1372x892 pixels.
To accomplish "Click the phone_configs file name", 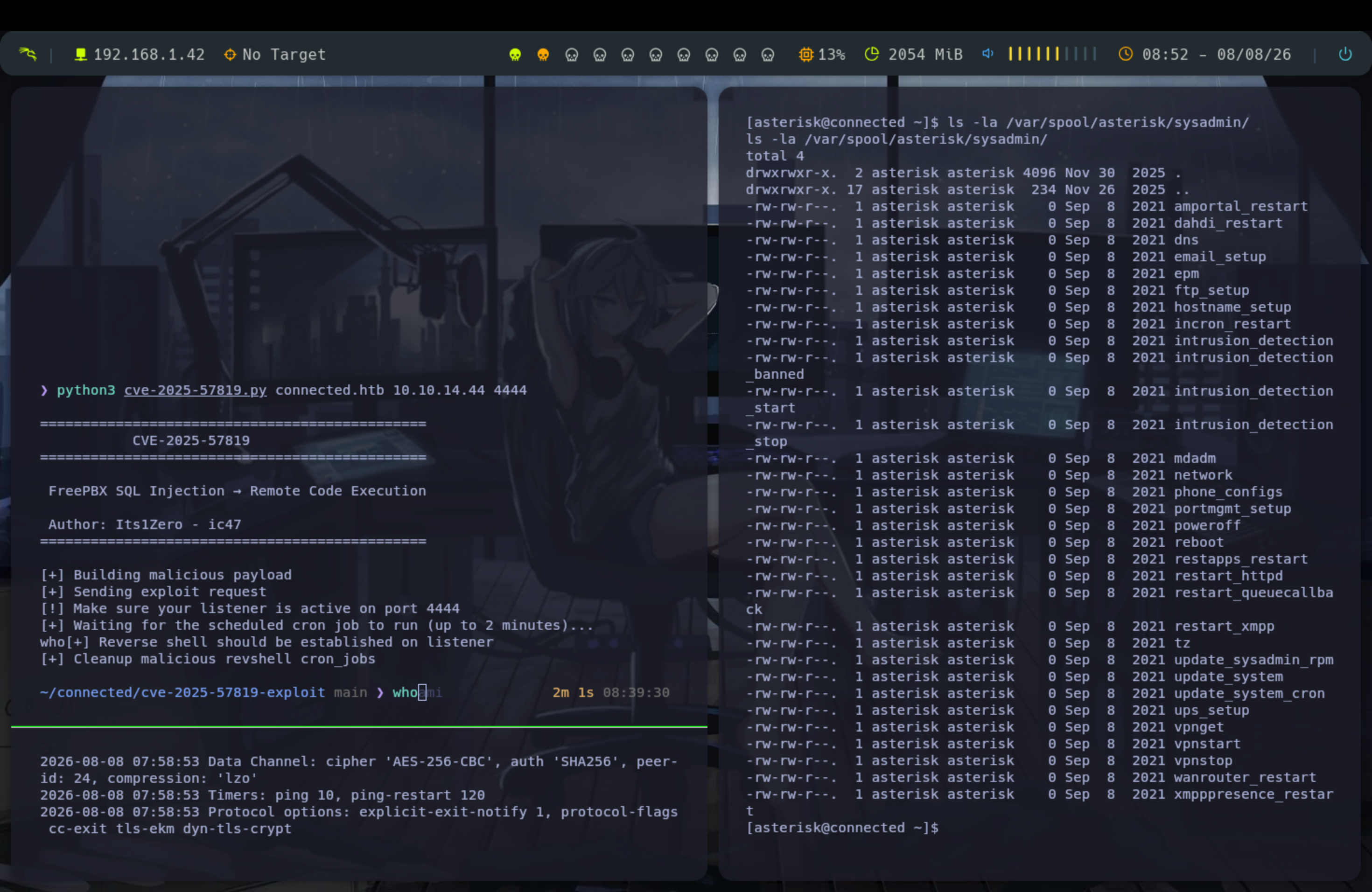I will click(x=1228, y=492).
